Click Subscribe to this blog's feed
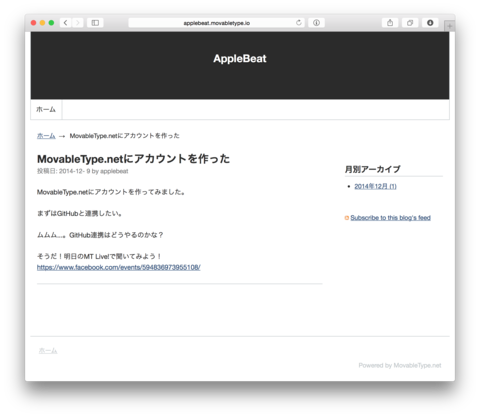Image resolution: width=480 pixels, height=417 pixels. pyautogui.click(x=390, y=218)
